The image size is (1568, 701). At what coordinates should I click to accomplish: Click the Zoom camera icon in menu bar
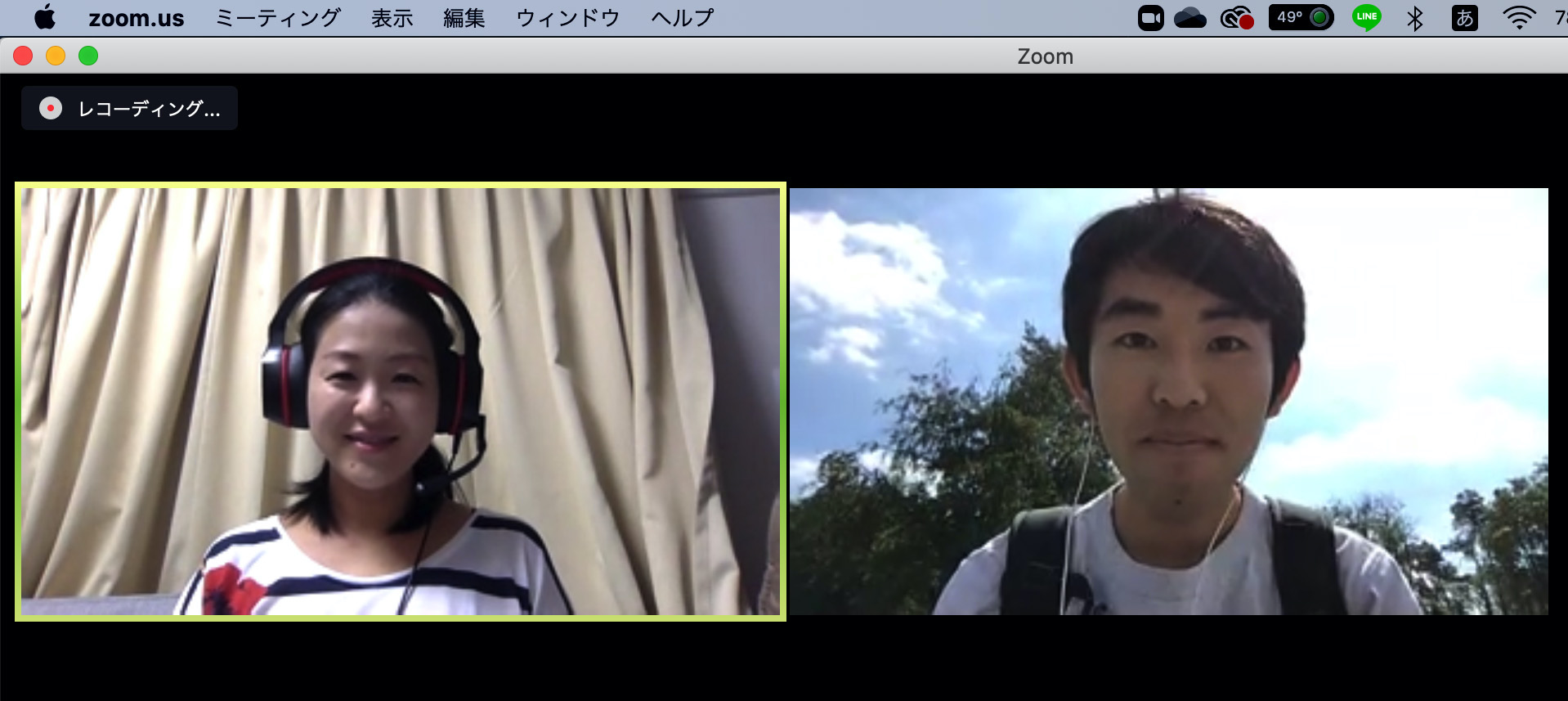click(1150, 18)
